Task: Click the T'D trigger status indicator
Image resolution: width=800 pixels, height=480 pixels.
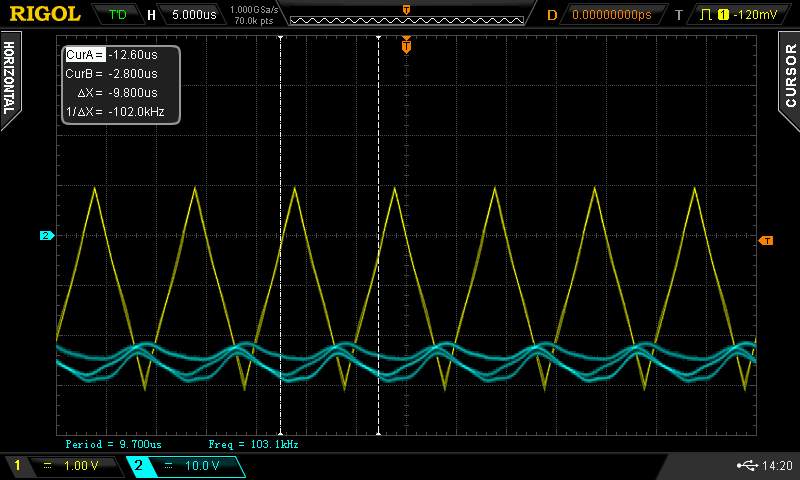Action: 118,15
